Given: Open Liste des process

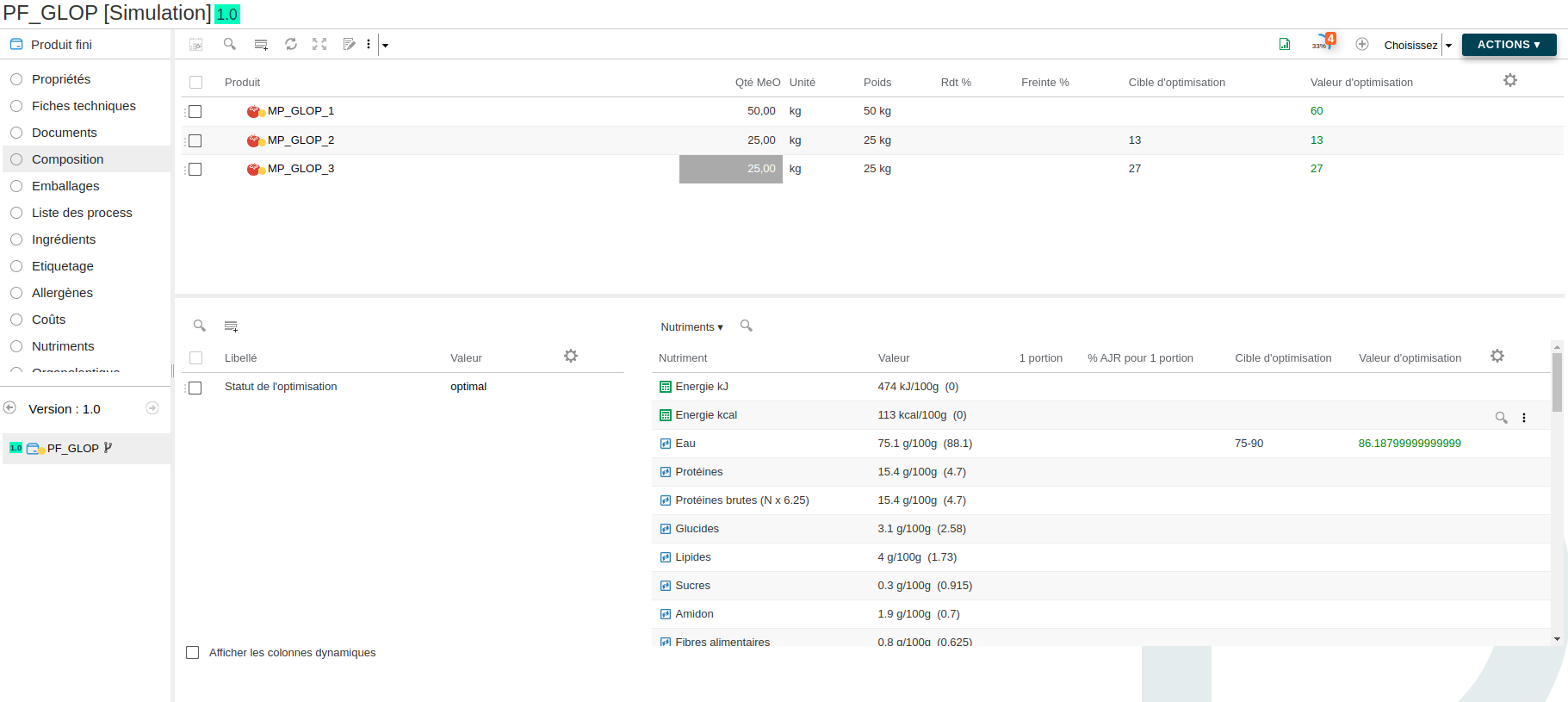Looking at the screenshot, I should coord(82,212).
